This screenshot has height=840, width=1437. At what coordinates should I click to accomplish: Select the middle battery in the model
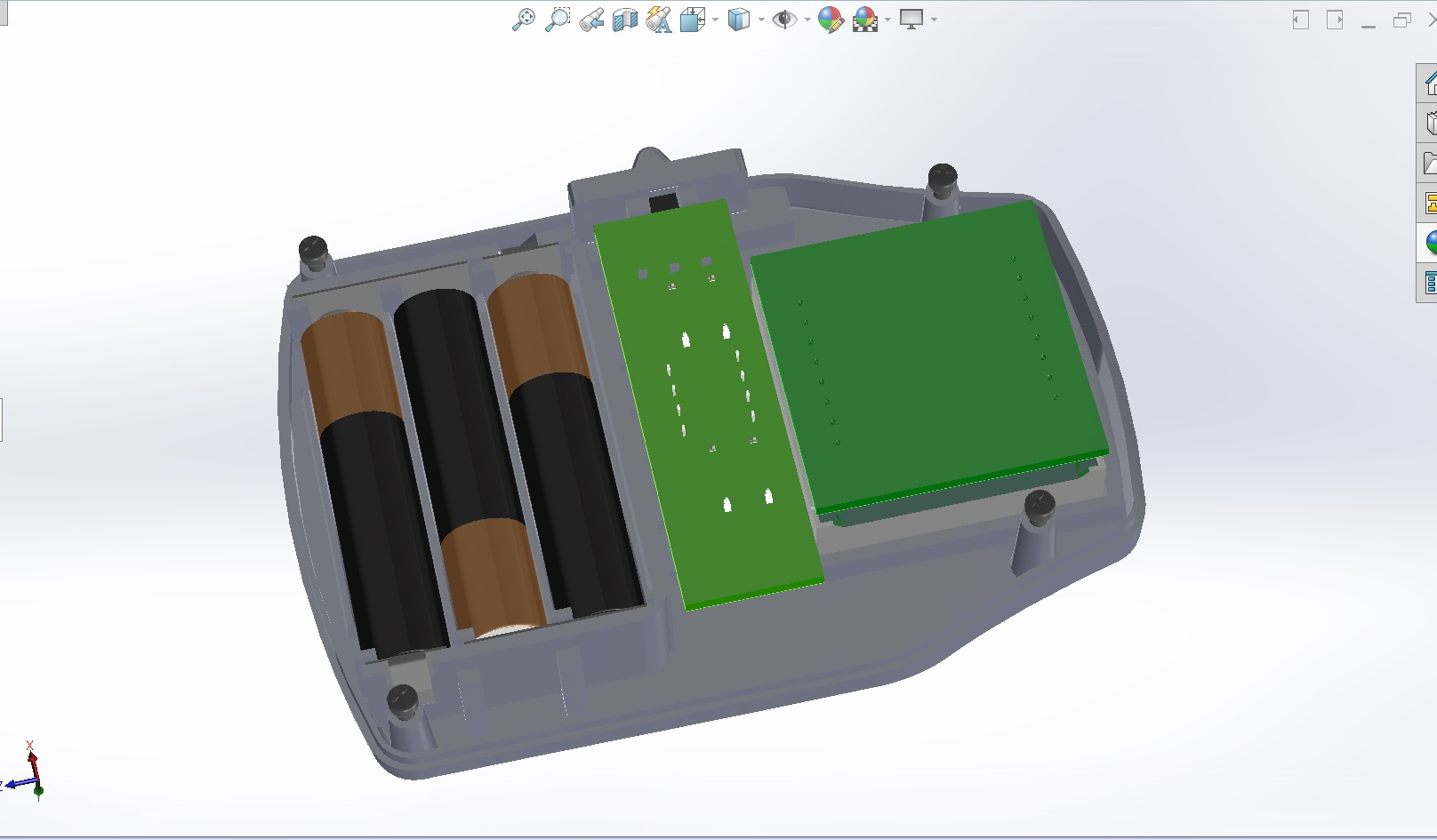[x=470, y=462]
